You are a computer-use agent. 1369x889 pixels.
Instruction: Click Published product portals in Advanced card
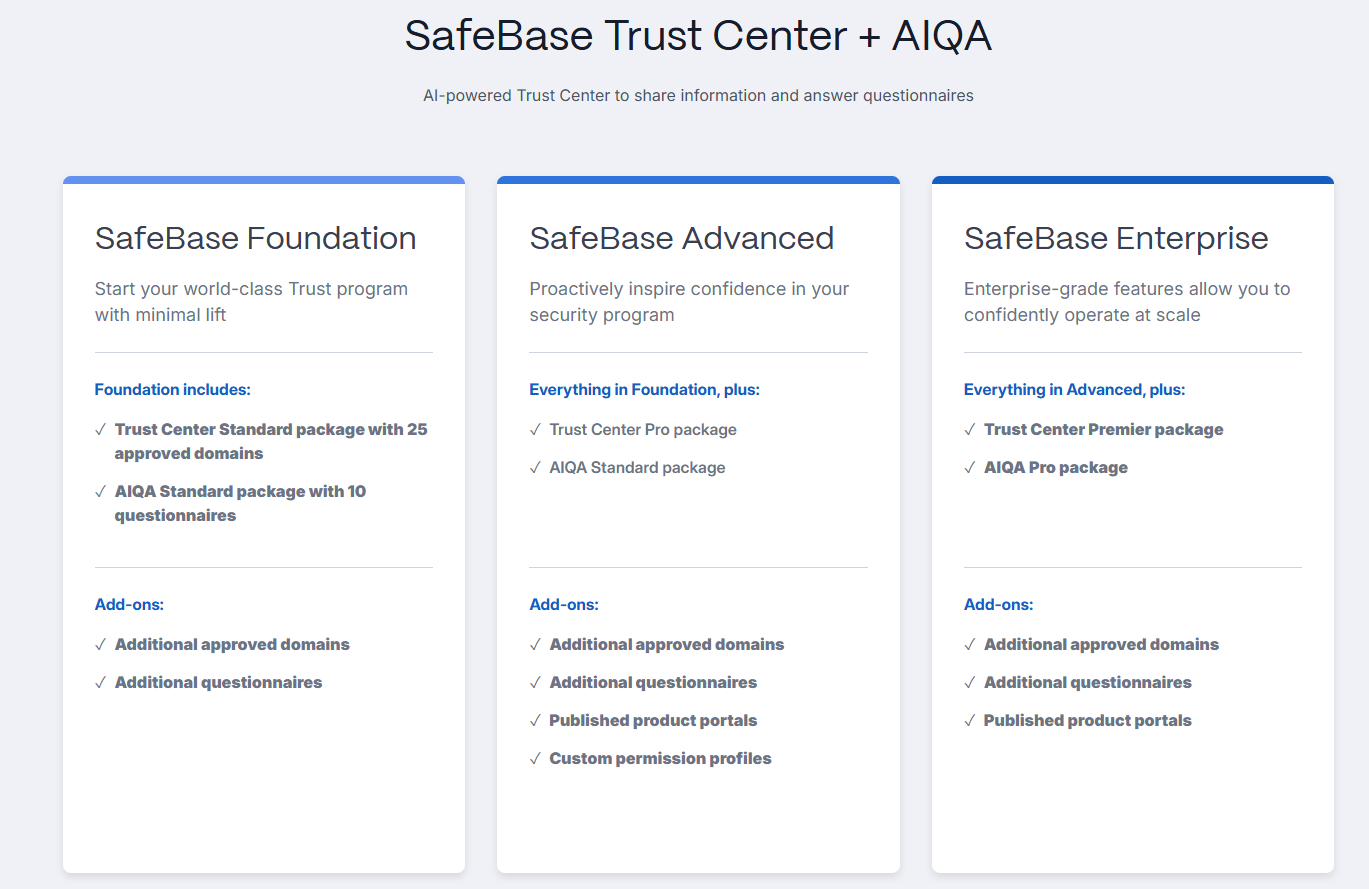tap(653, 721)
